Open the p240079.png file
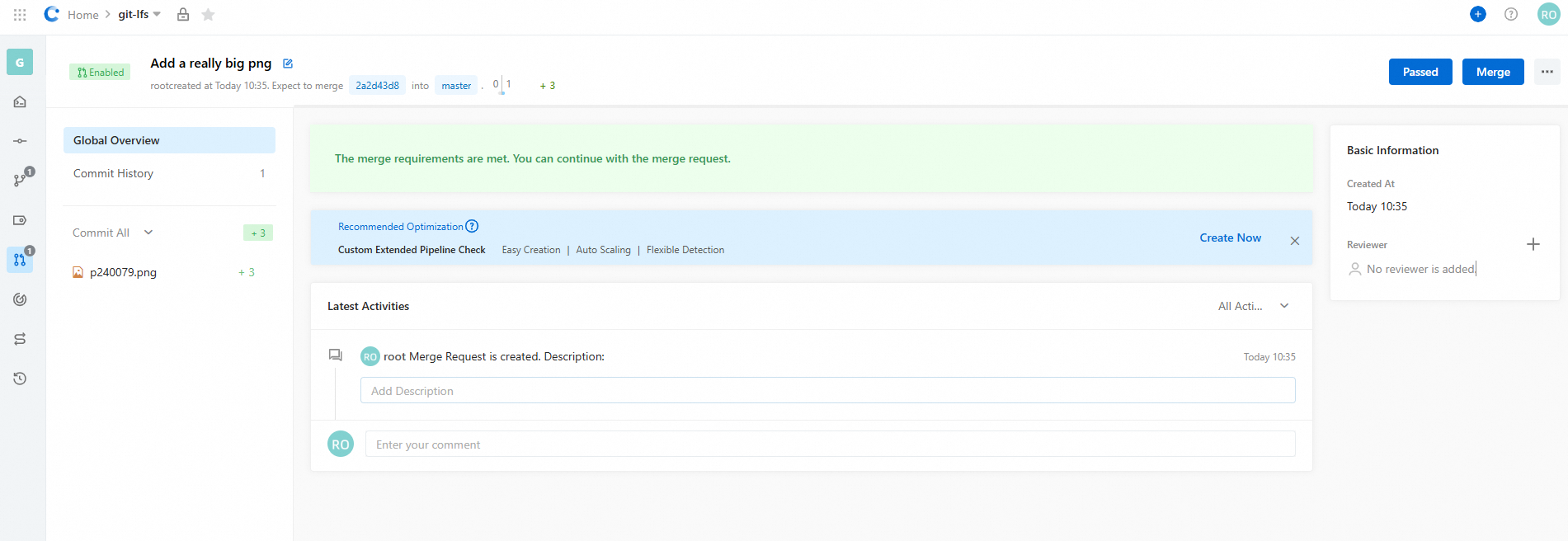This screenshot has height=541, width=1568. (123, 272)
